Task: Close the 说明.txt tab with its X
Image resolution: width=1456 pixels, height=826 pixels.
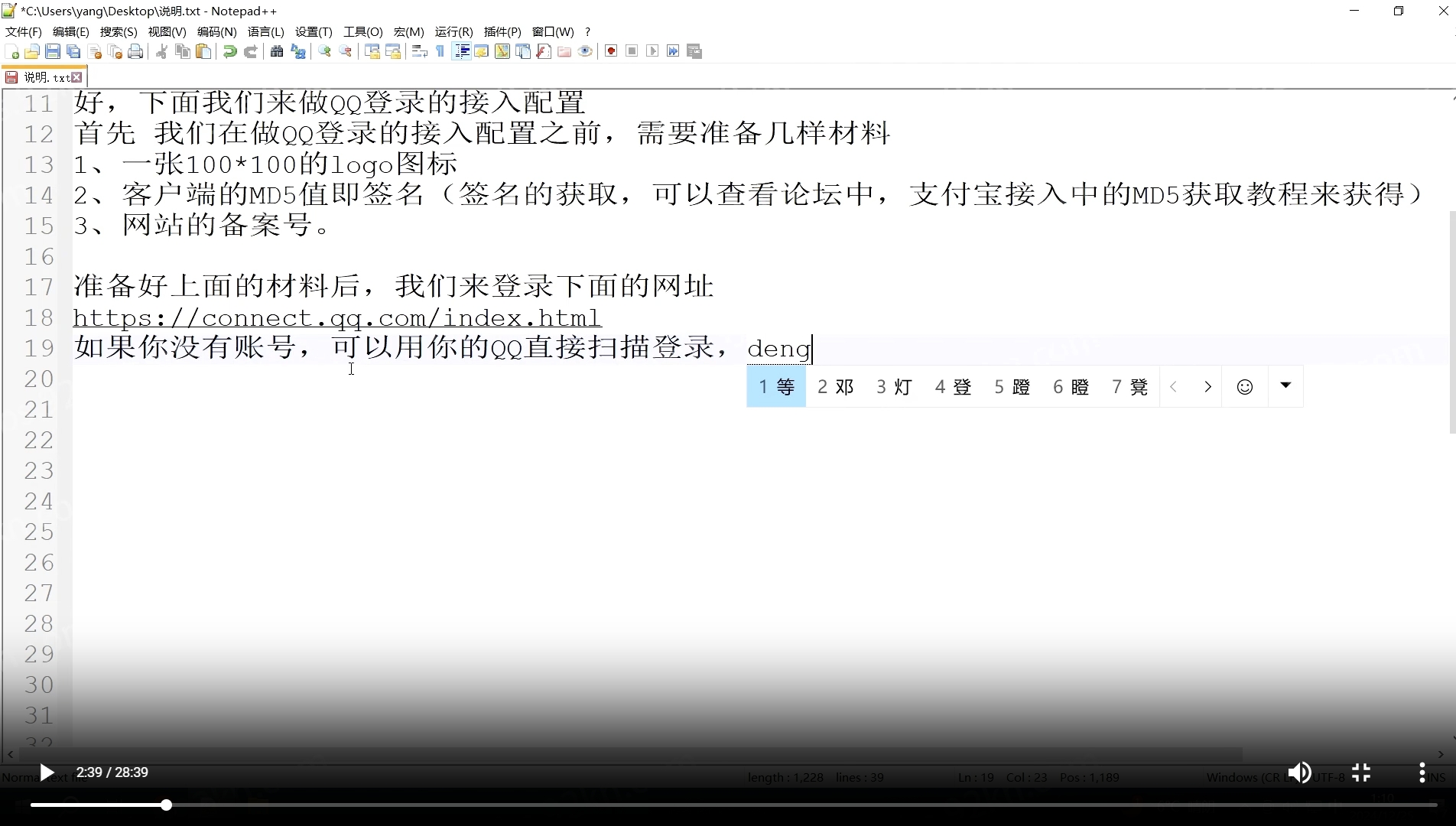Action: tap(76, 77)
